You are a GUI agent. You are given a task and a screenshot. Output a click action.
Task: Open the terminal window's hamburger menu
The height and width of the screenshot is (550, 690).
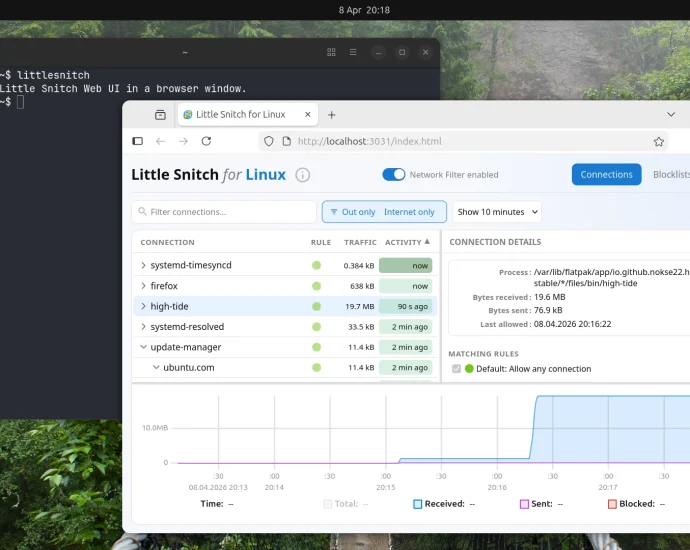(x=353, y=52)
